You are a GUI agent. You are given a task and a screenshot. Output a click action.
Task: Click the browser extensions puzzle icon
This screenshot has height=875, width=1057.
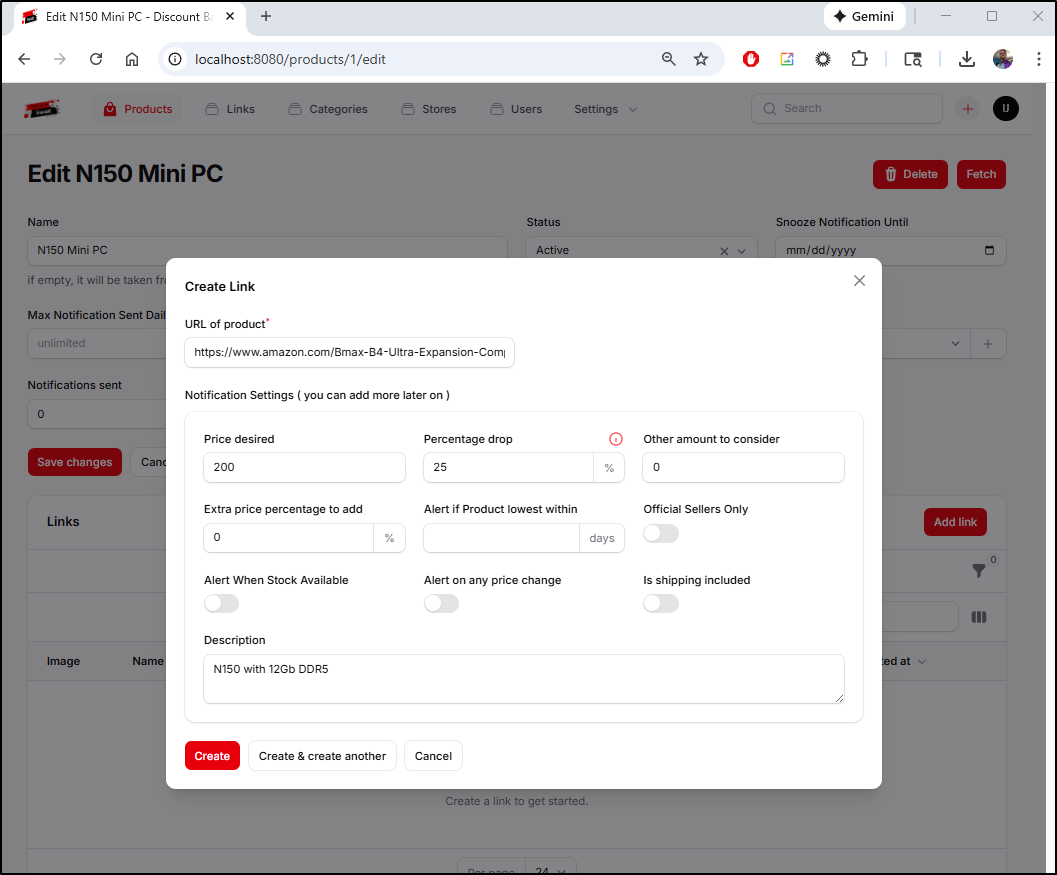tap(859, 59)
